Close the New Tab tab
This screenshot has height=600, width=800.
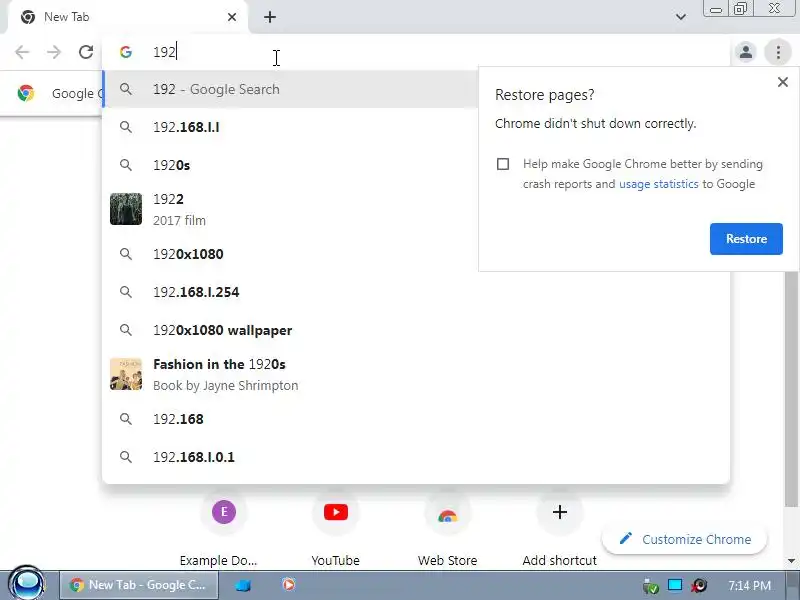pos(232,17)
